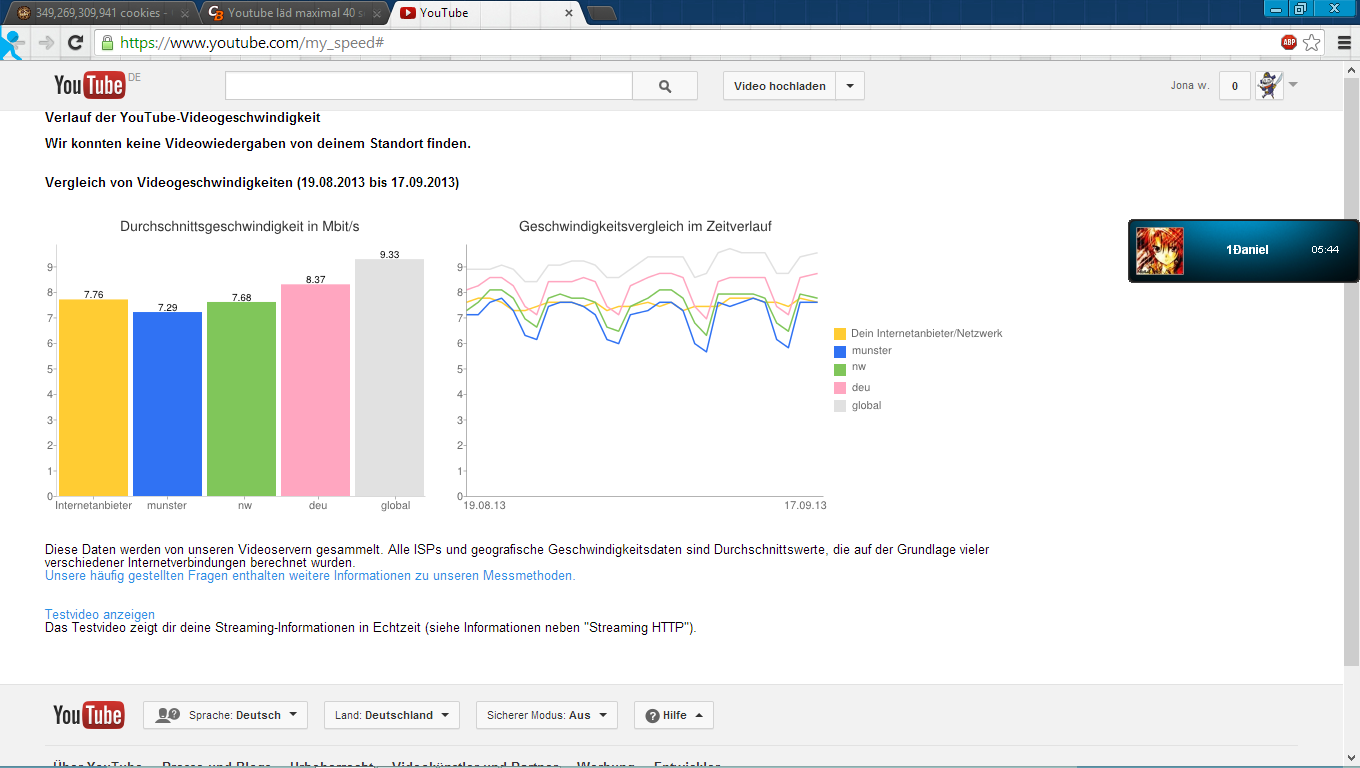Reload the page with the refresh icon
Image resolution: width=1360 pixels, height=768 pixels.
(74, 43)
